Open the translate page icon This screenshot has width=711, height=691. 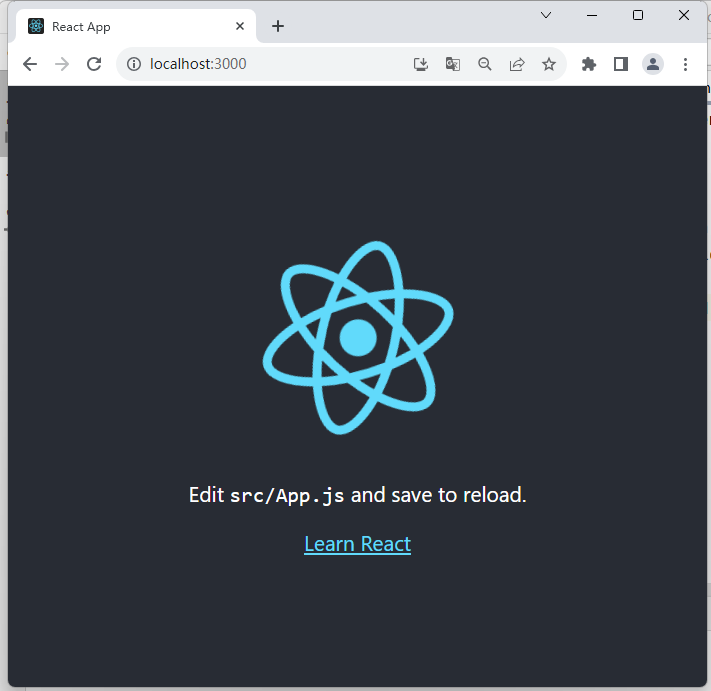tap(453, 64)
